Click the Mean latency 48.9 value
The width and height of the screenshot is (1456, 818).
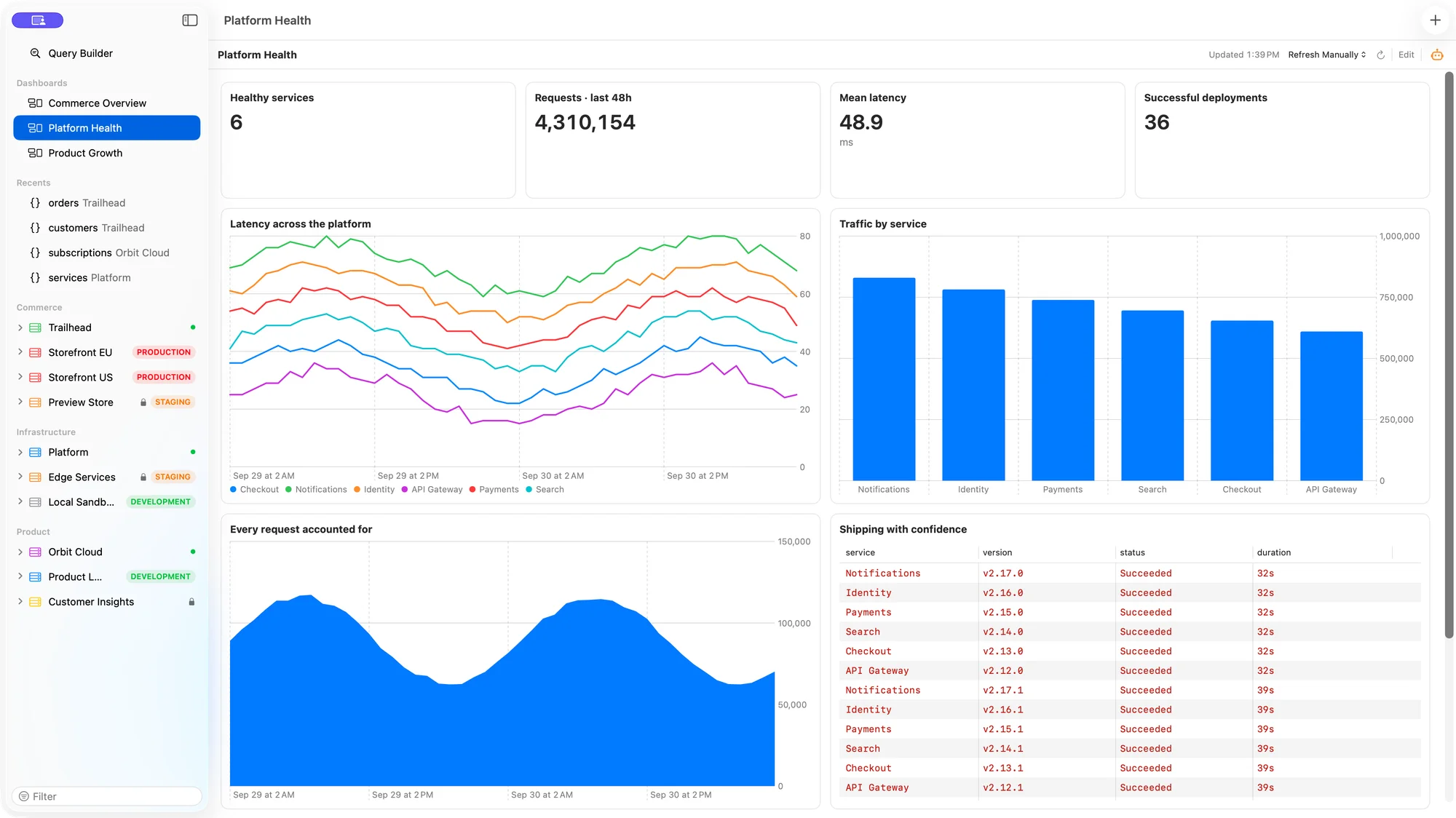pos(861,122)
